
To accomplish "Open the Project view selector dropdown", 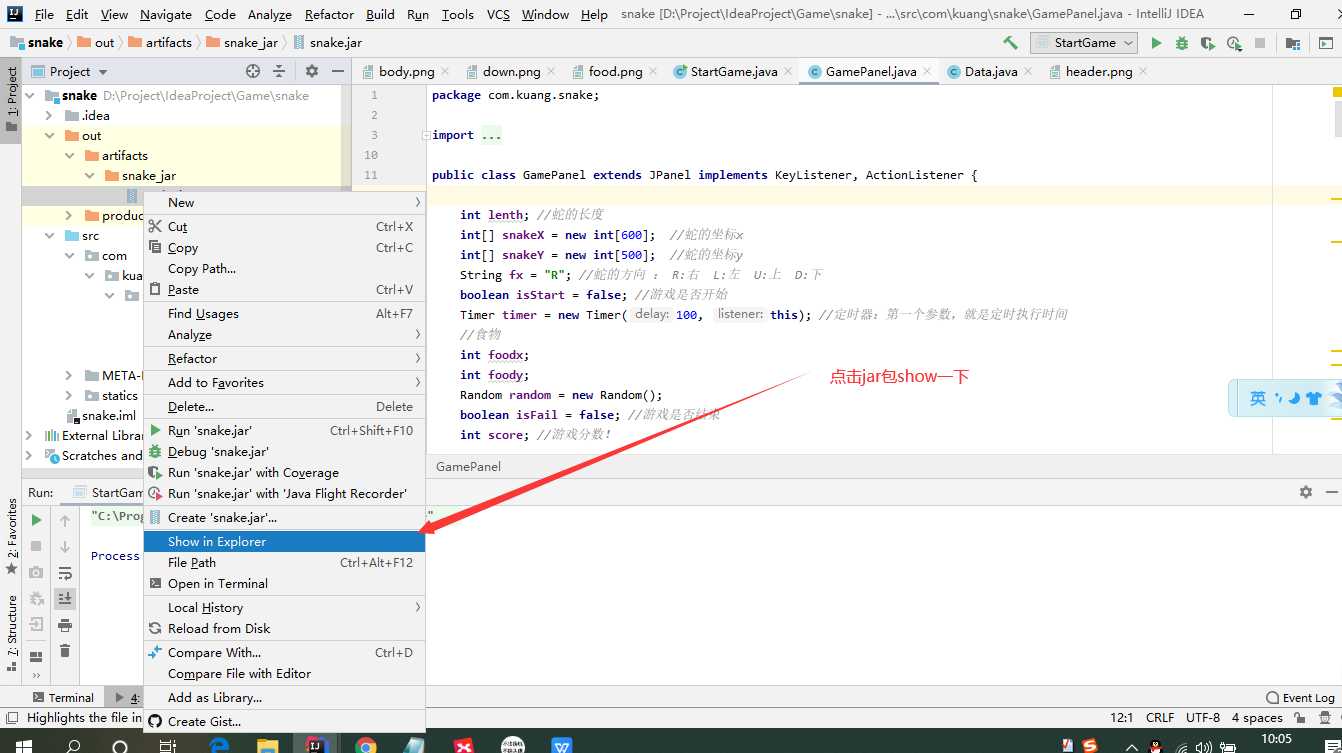I will [x=70, y=71].
